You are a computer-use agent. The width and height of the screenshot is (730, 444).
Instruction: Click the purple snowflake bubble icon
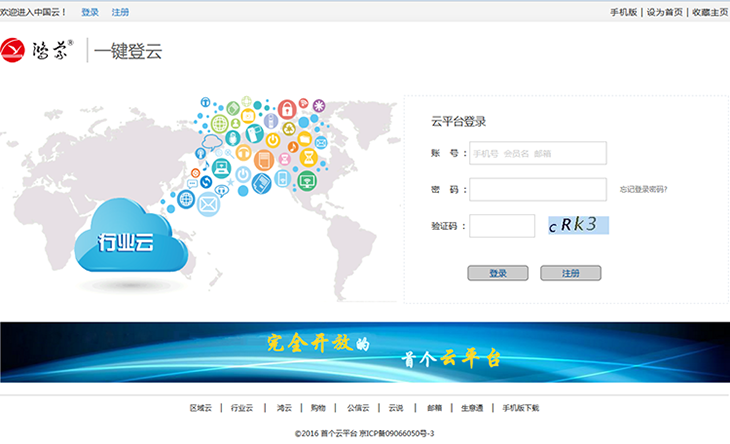(319, 105)
